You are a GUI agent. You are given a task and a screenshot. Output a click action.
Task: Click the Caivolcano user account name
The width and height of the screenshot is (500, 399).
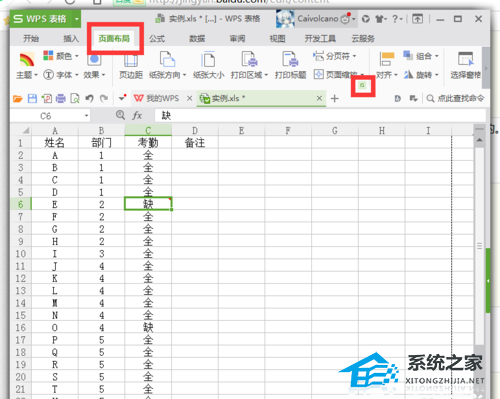(x=318, y=19)
